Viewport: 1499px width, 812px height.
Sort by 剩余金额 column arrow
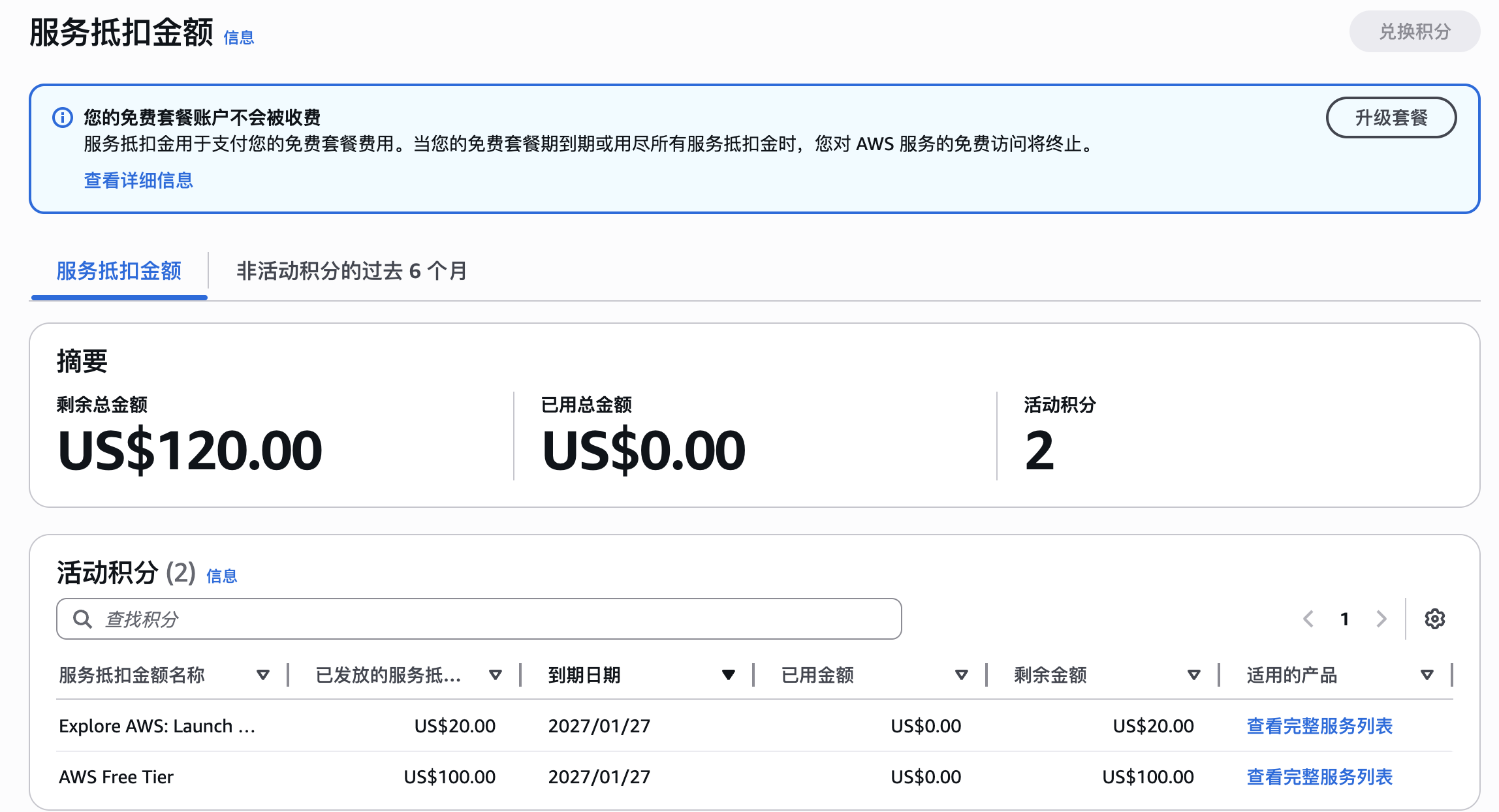(x=1194, y=675)
